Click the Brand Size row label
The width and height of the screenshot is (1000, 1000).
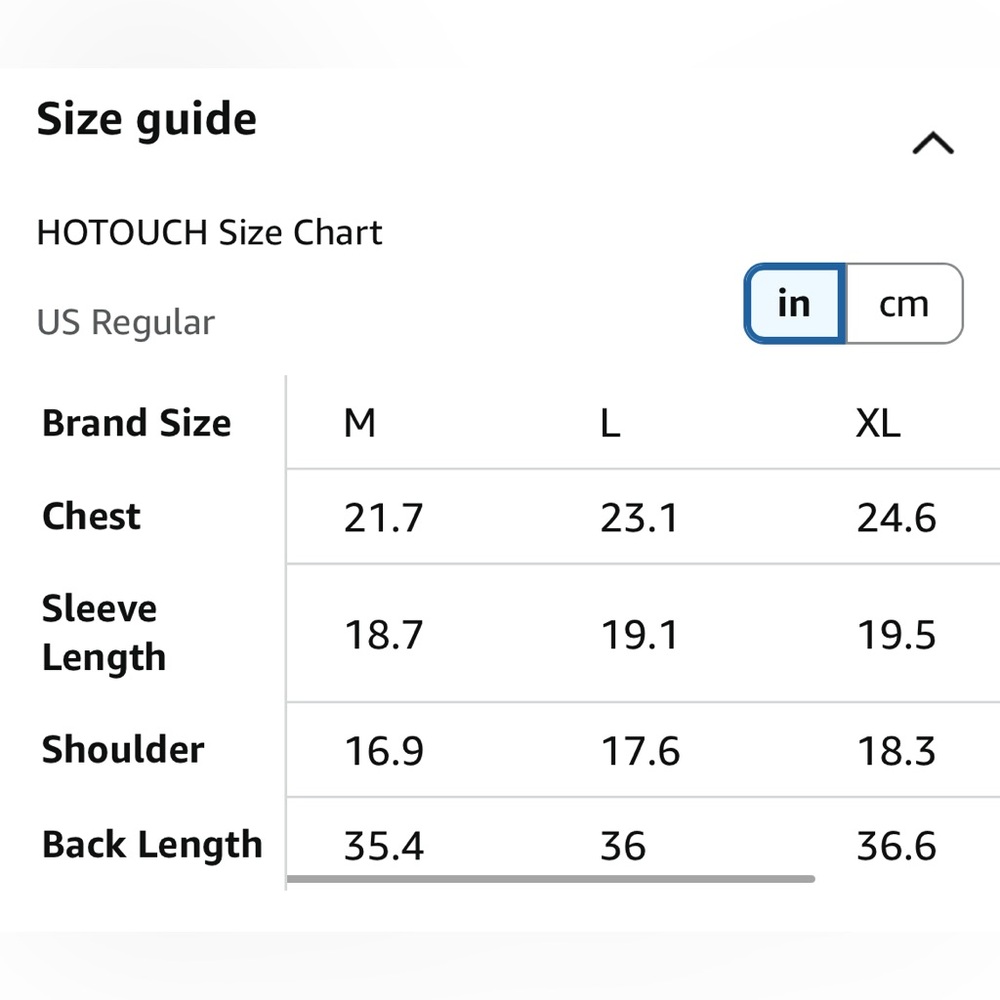click(x=136, y=423)
